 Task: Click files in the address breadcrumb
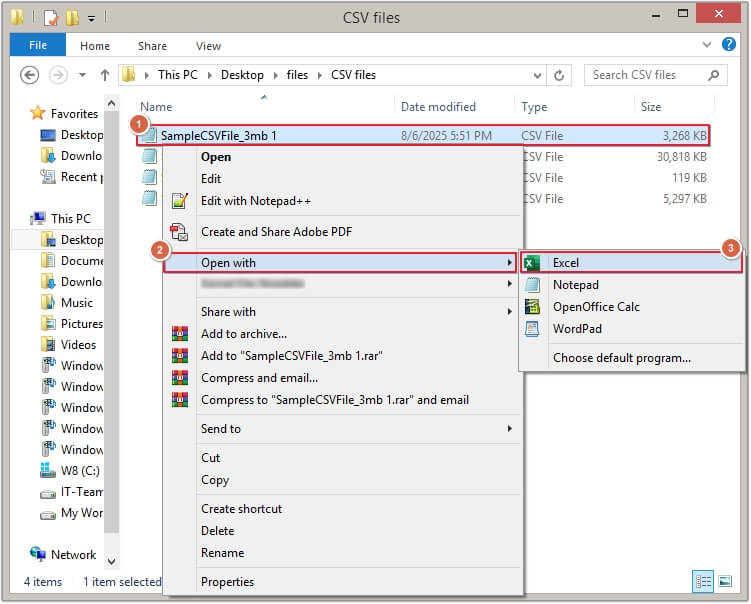297,75
